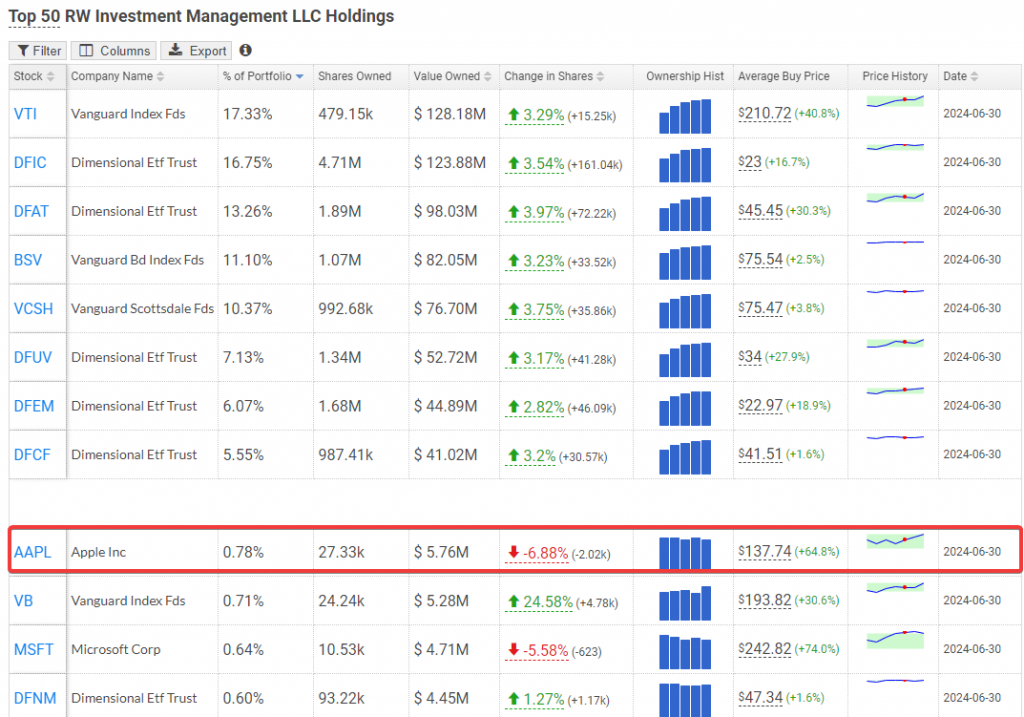Open the MSFT ticker link
This screenshot has width=1024, height=717.
(x=34, y=650)
